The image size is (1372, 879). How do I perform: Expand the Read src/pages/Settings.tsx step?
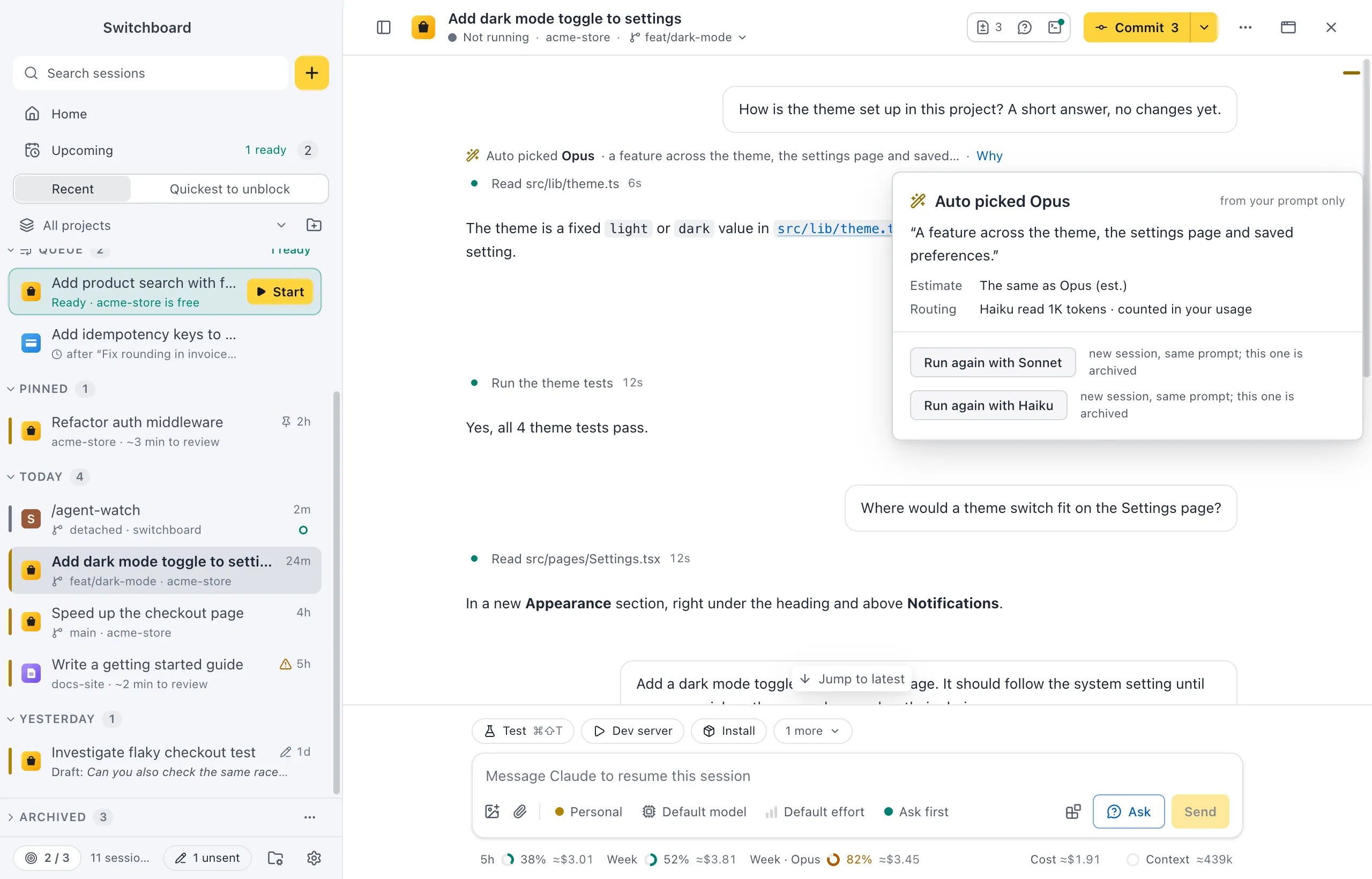pos(580,558)
